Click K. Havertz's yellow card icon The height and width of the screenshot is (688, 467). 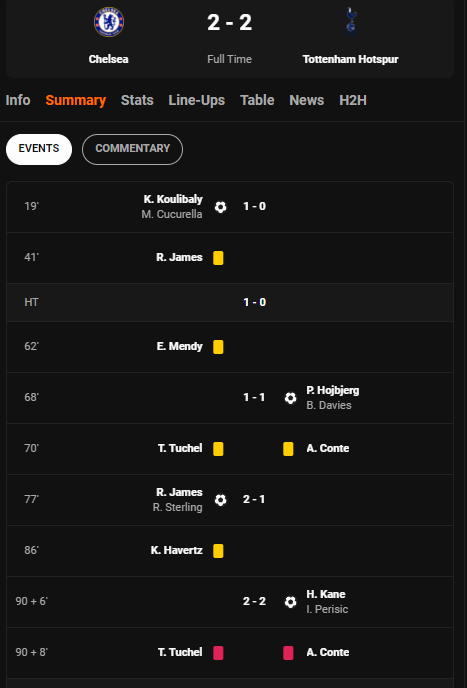click(x=218, y=551)
